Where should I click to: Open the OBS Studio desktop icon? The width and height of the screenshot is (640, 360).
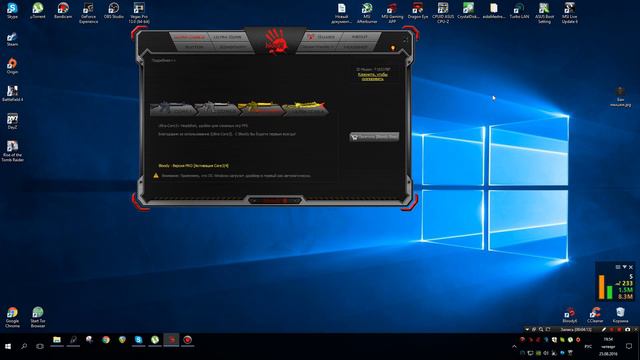point(113,11)
